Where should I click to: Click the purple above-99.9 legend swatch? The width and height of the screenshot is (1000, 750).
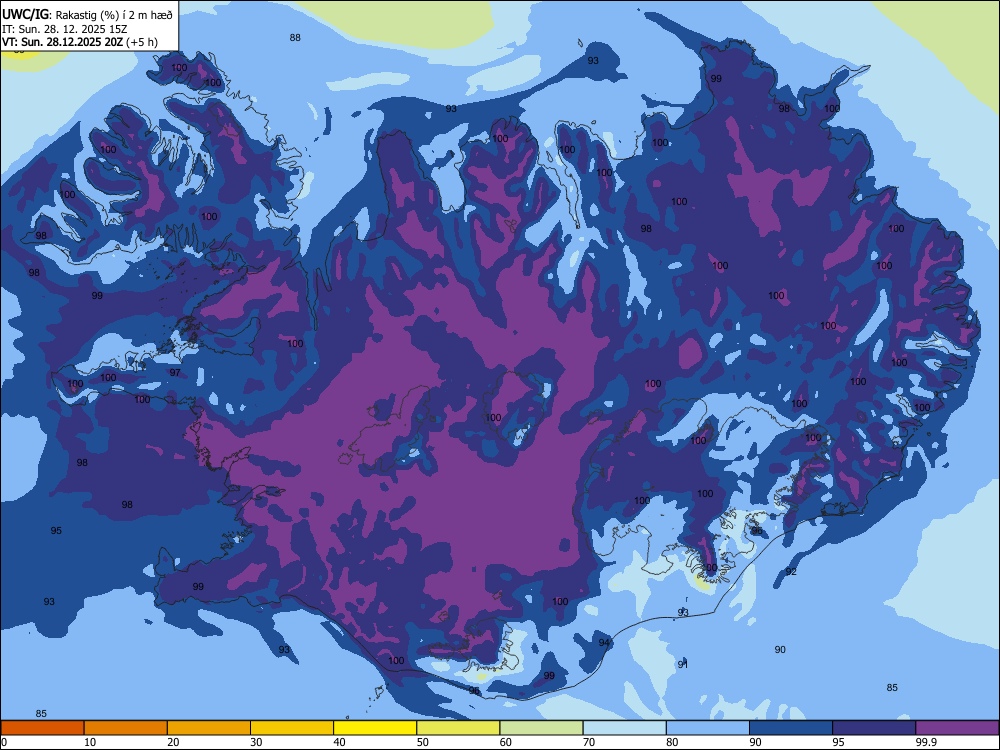coord(957,728)
